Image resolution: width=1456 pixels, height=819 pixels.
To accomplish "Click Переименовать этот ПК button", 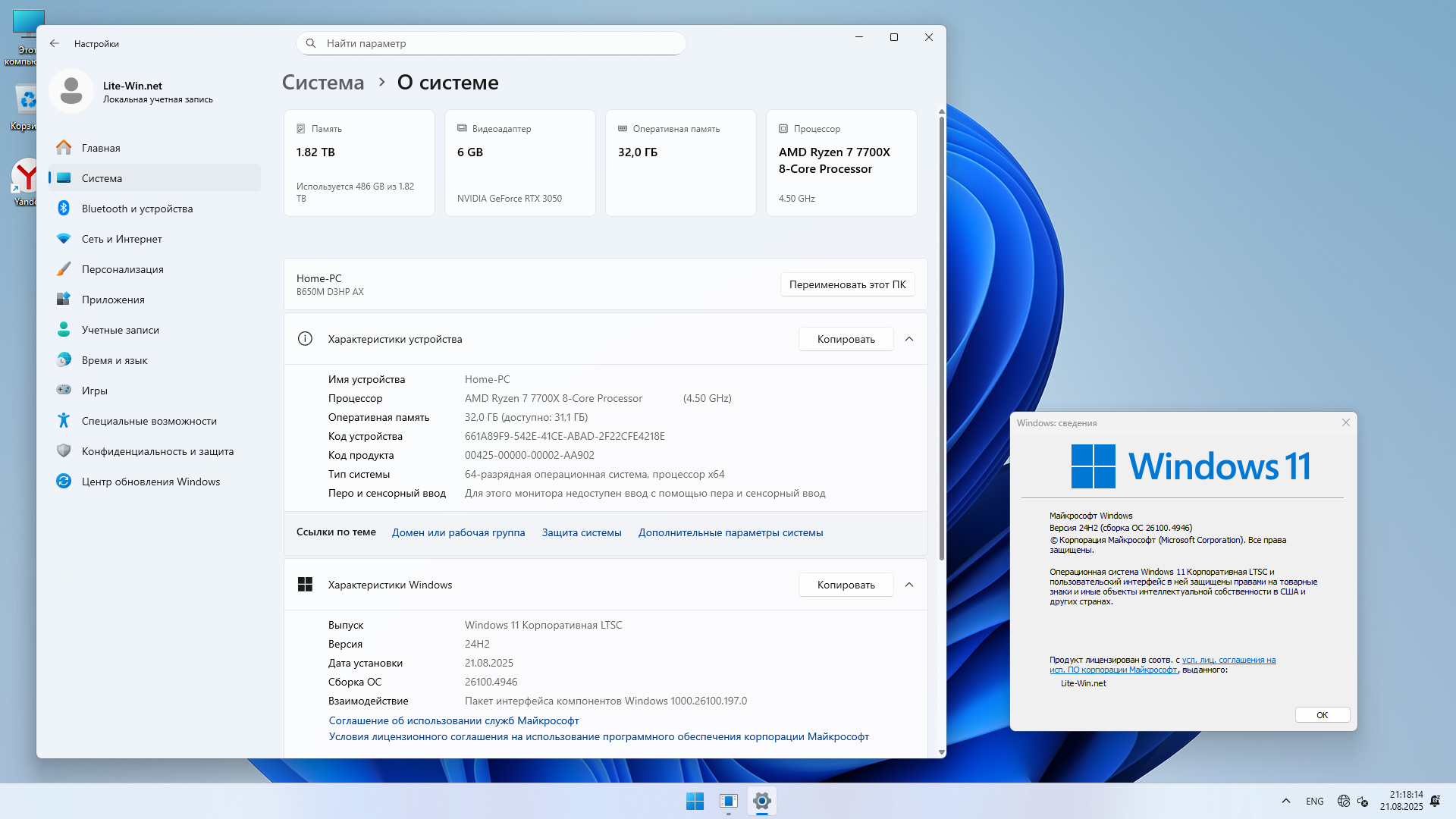I will pyautogui.click(x=847, y=284).
